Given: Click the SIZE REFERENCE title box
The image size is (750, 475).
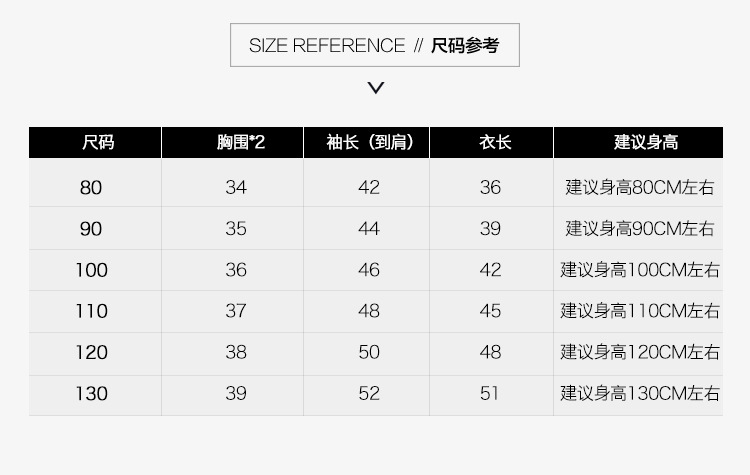Looking at the screenshot, I should point(375,45).
